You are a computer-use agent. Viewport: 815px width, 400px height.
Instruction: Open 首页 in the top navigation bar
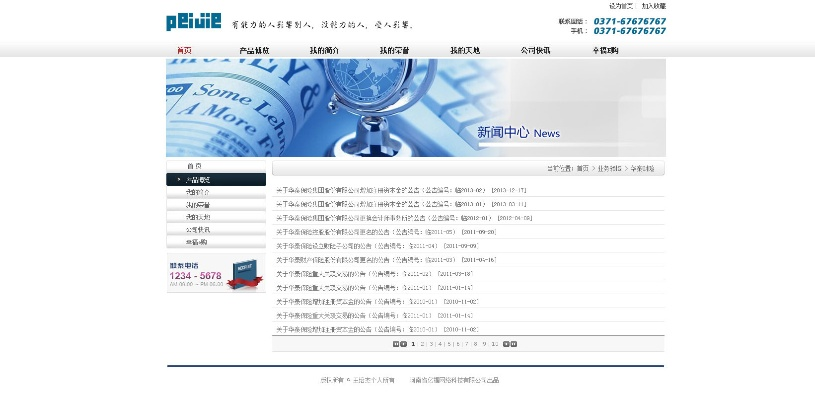(184, 50)
